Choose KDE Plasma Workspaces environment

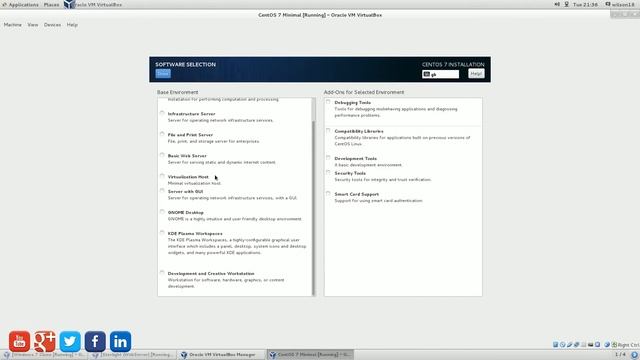pos(162,233)
